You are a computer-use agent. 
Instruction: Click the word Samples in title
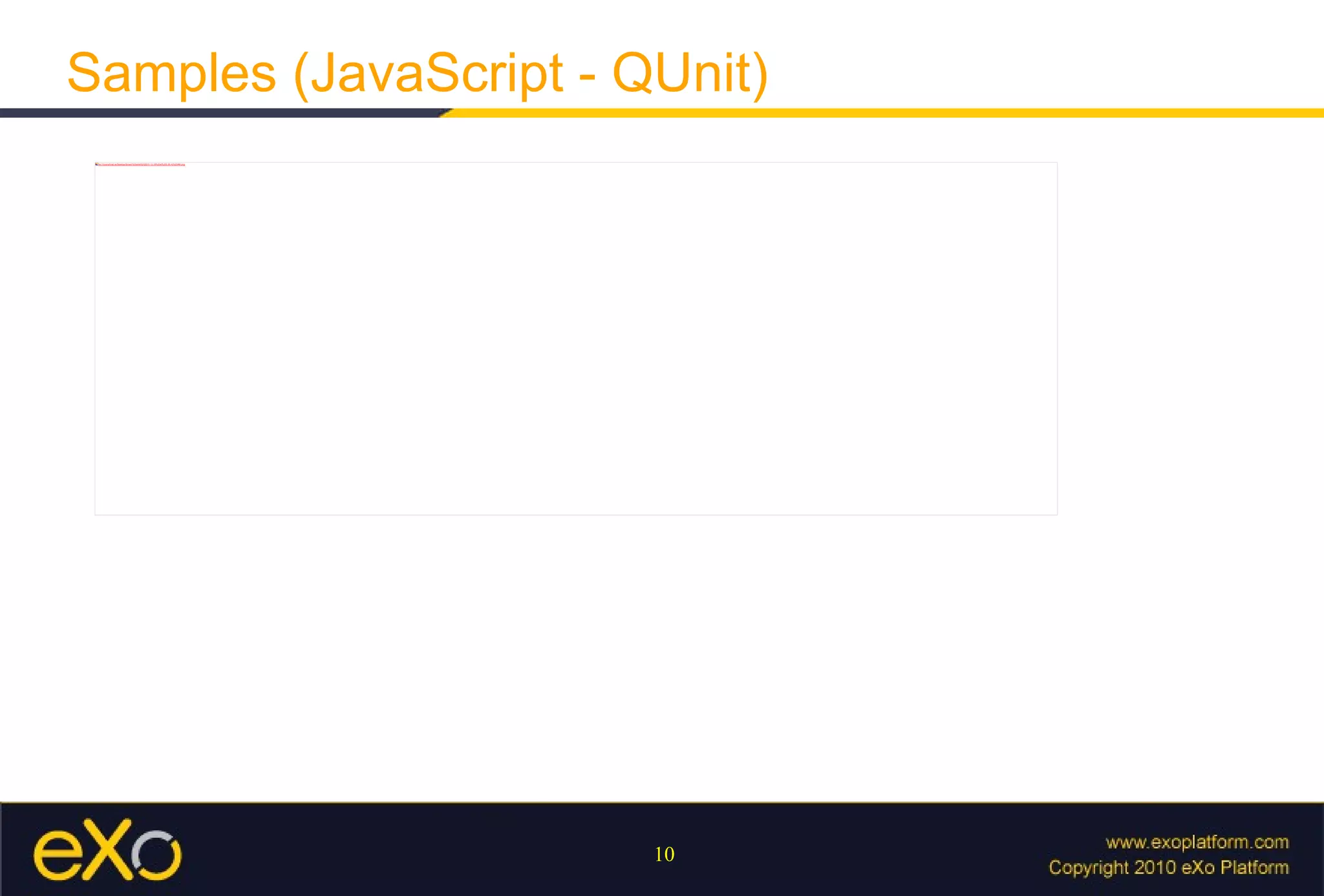pyautogui.click(x=172, y=73)
